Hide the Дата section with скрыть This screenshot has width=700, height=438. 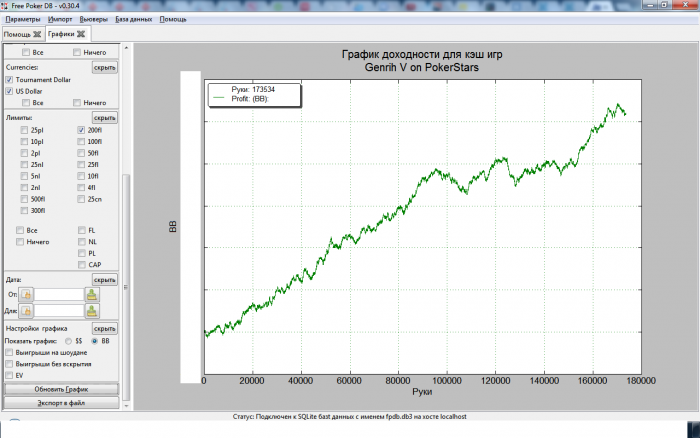(105, 280)
